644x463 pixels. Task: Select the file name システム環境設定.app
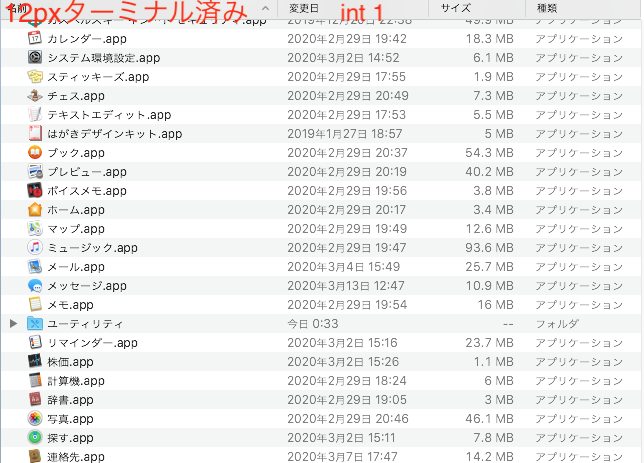tap(104, 58)
